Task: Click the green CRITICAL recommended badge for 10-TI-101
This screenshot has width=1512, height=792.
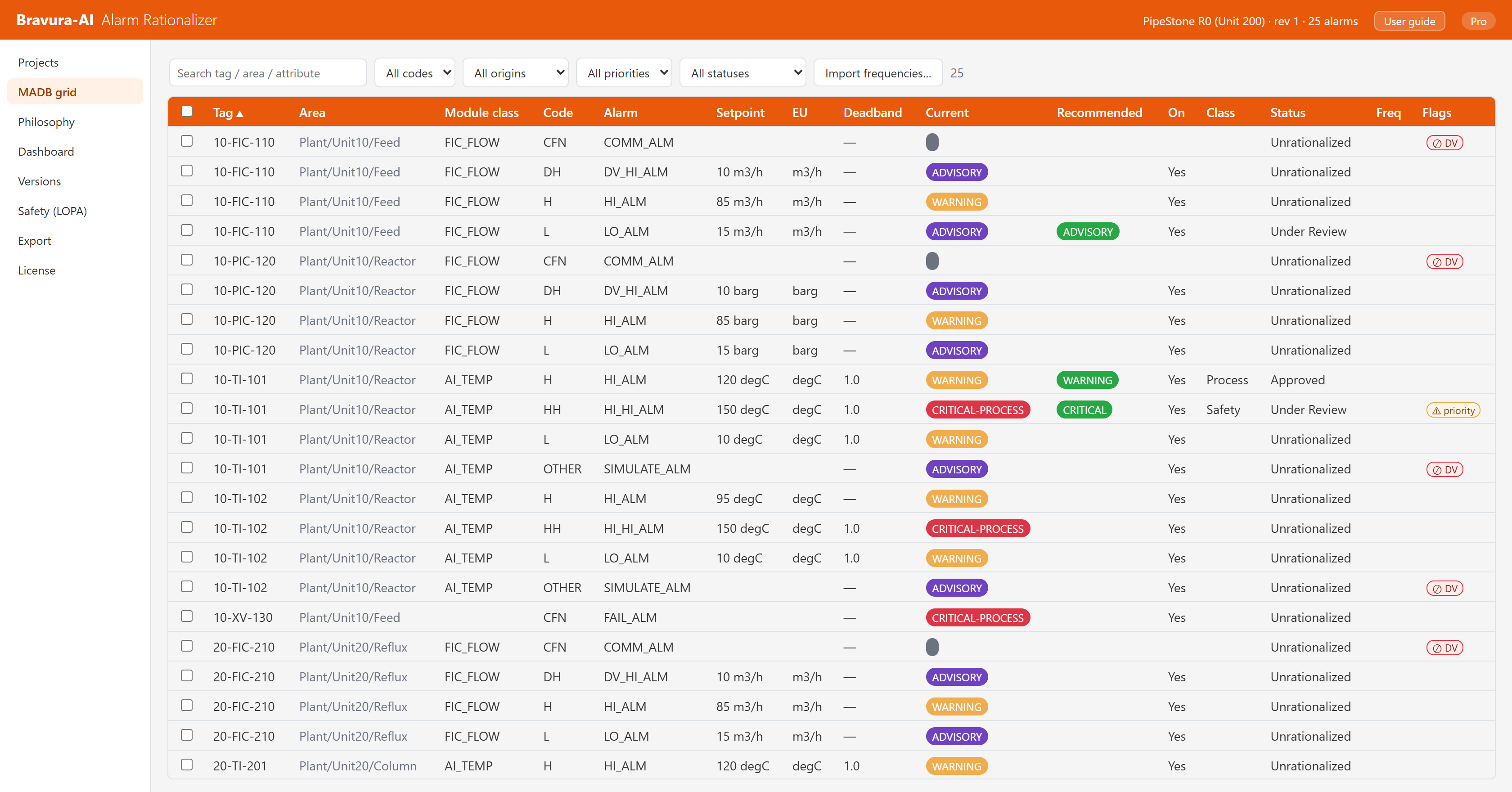Action: [x=1084, y=410]
